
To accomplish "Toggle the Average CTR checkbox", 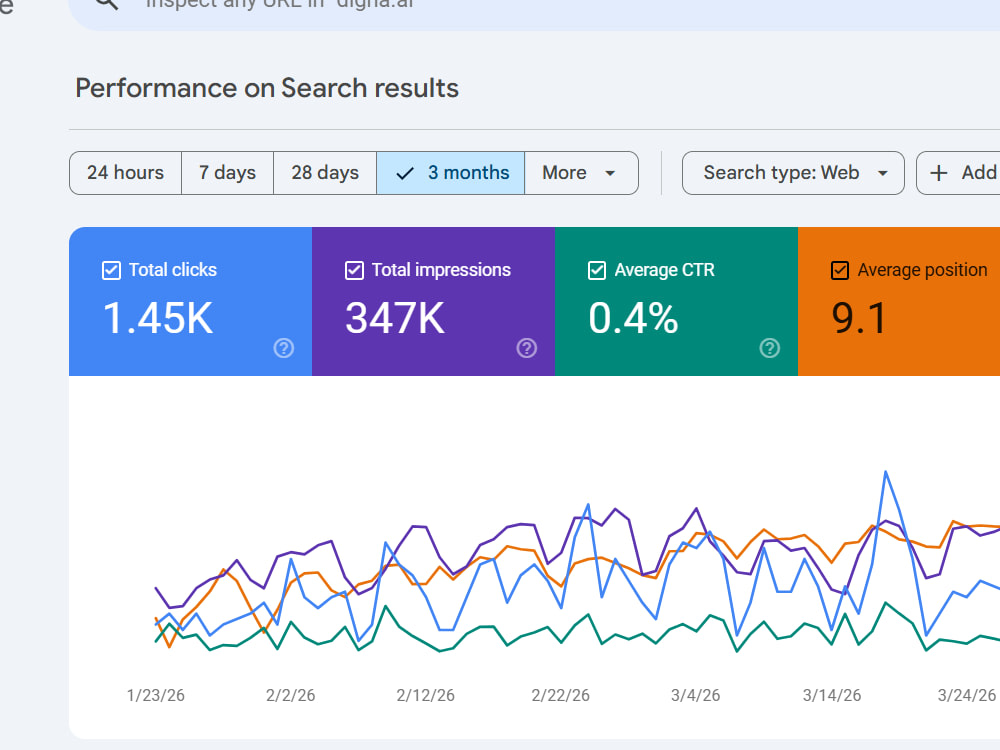I will [597, 270].
